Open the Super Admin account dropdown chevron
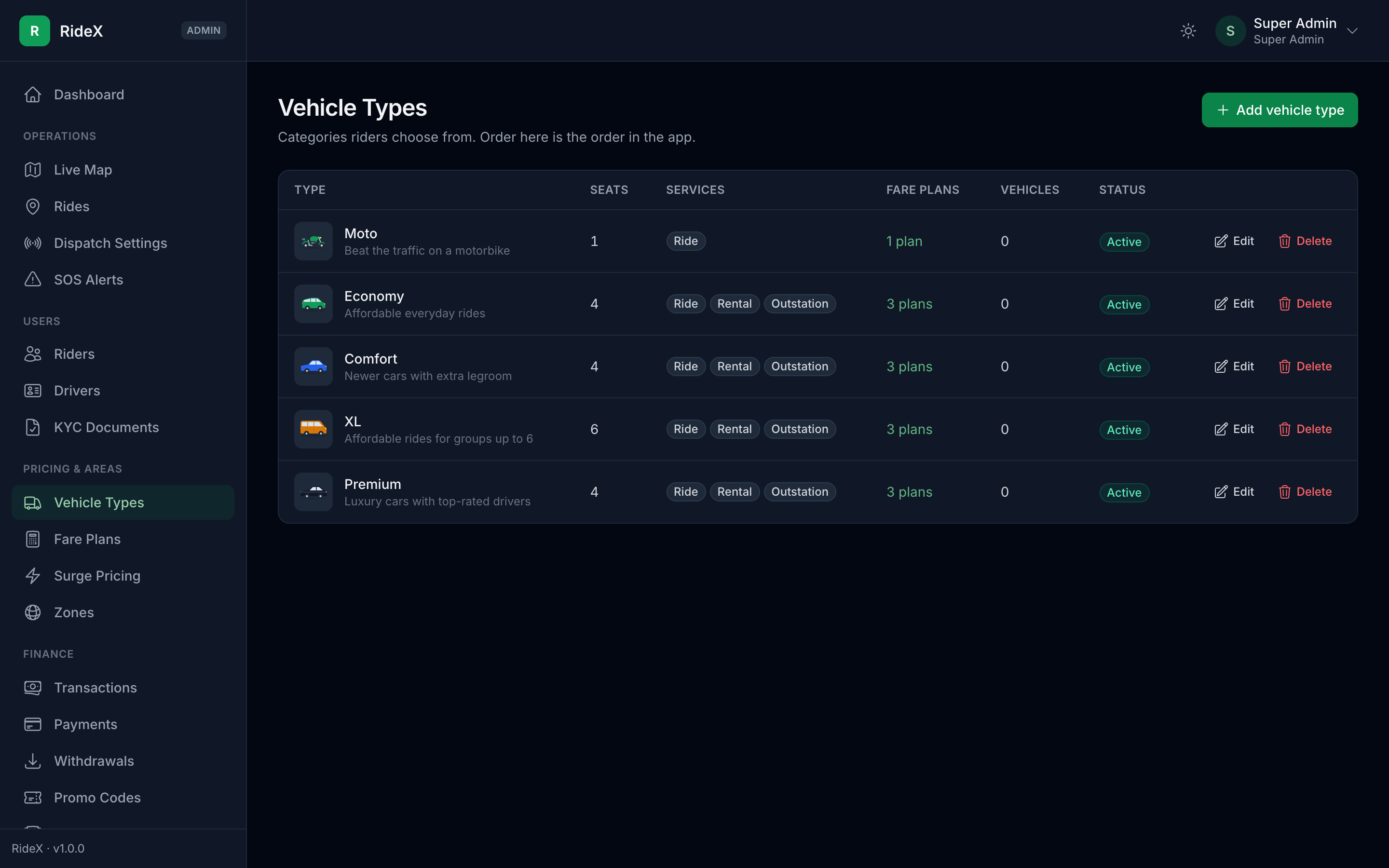This screenshot has height=868, width=1389. click(1352, 31)
